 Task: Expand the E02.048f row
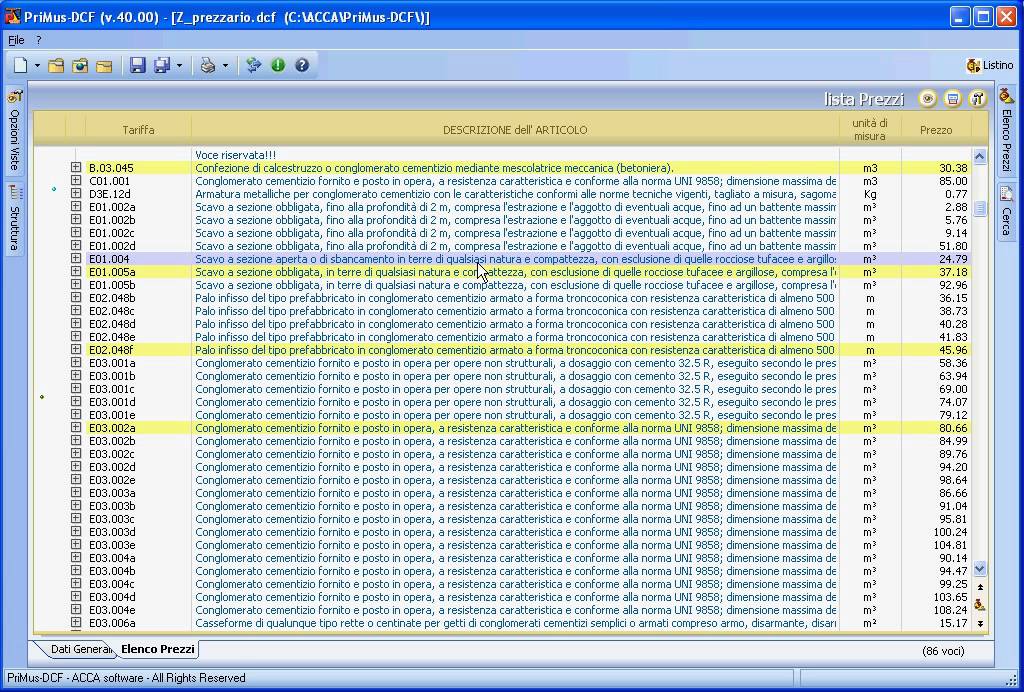coord(76,350)
